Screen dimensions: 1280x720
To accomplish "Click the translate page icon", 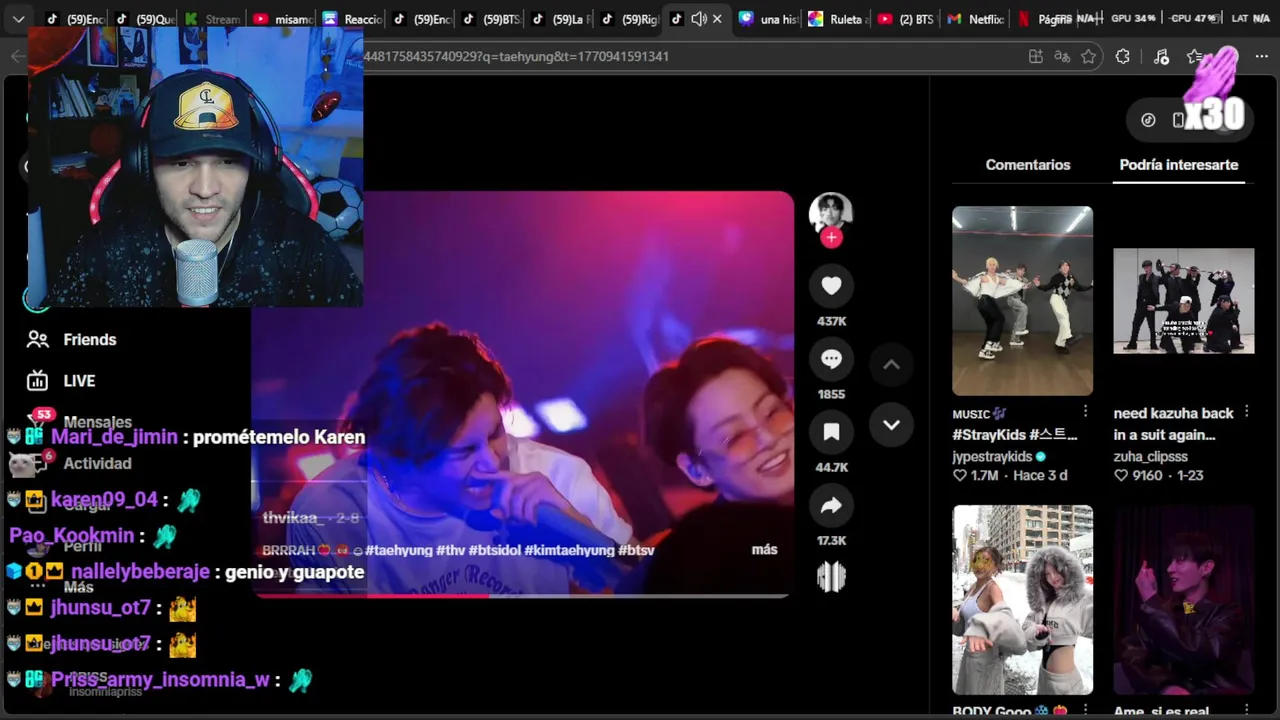I will tap(1062, 57).
